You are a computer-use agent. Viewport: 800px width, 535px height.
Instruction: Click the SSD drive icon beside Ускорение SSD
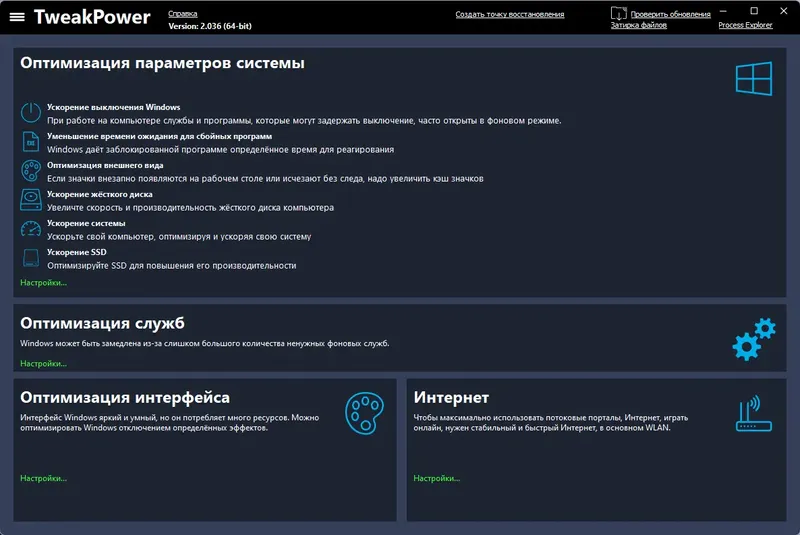pos(31,258)
